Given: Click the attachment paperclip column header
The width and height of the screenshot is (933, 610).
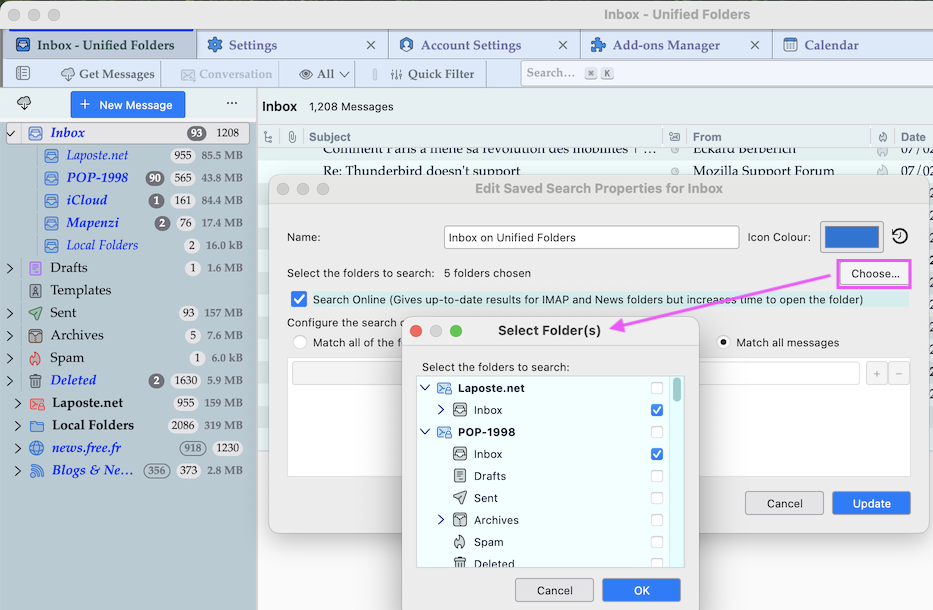Looking at the screenshot, I should pos(292,137).
